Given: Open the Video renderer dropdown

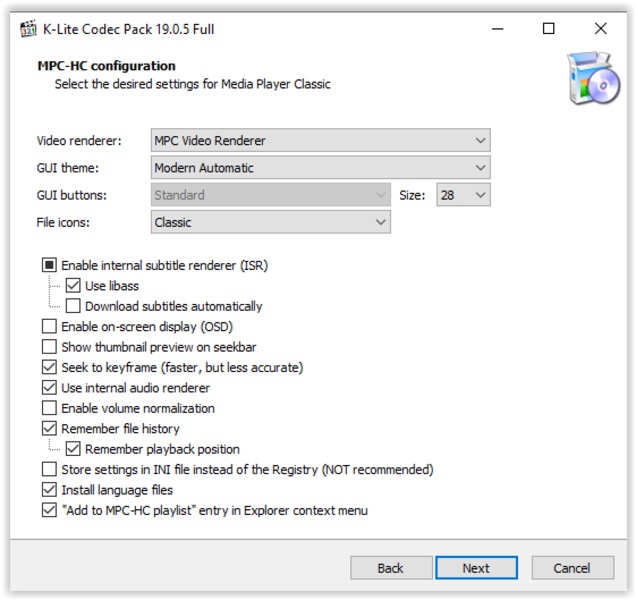Looking at the screenshot, I should click(320, 141).
